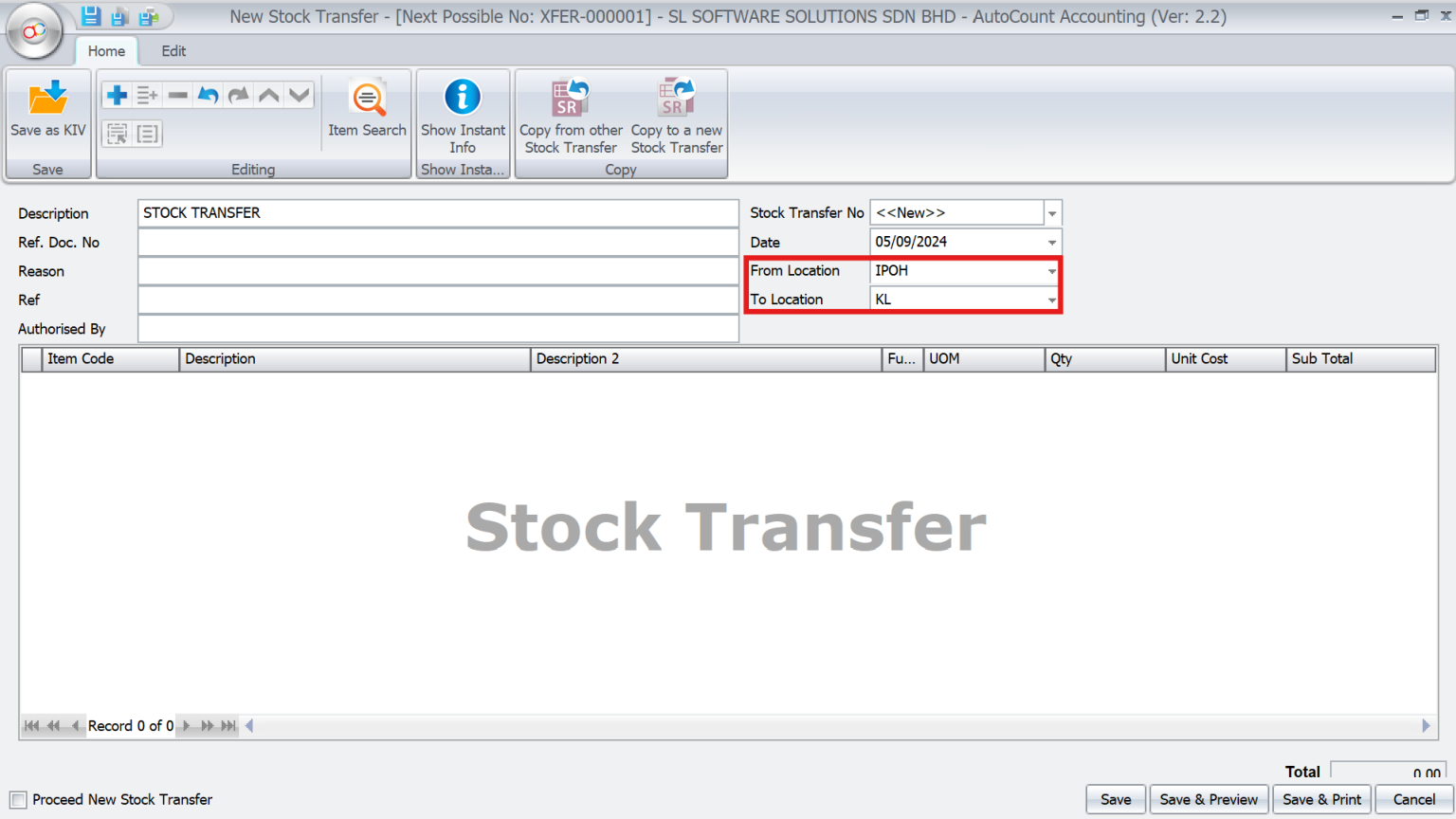Select the Home ribbon tab

coord(106,51)
